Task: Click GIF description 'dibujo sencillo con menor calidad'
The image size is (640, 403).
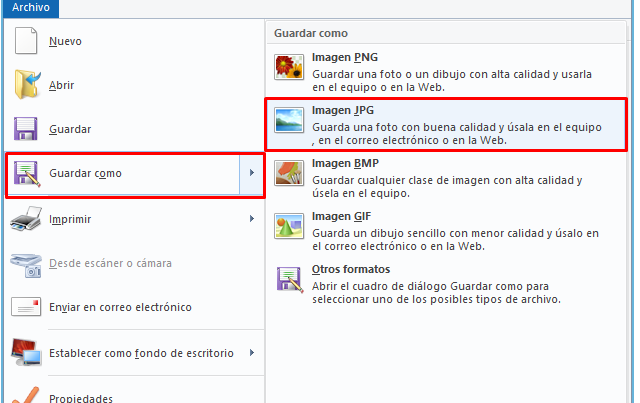Action: pos(455,240)
